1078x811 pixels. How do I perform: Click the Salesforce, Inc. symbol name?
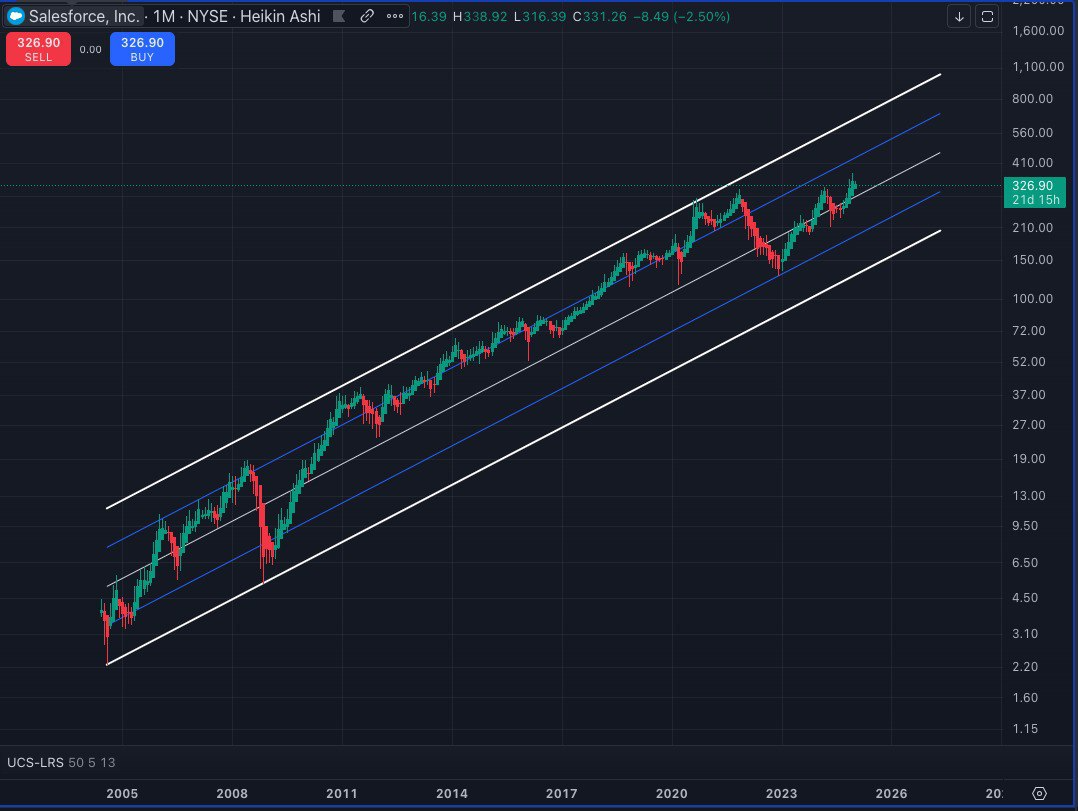pos(84,16)
